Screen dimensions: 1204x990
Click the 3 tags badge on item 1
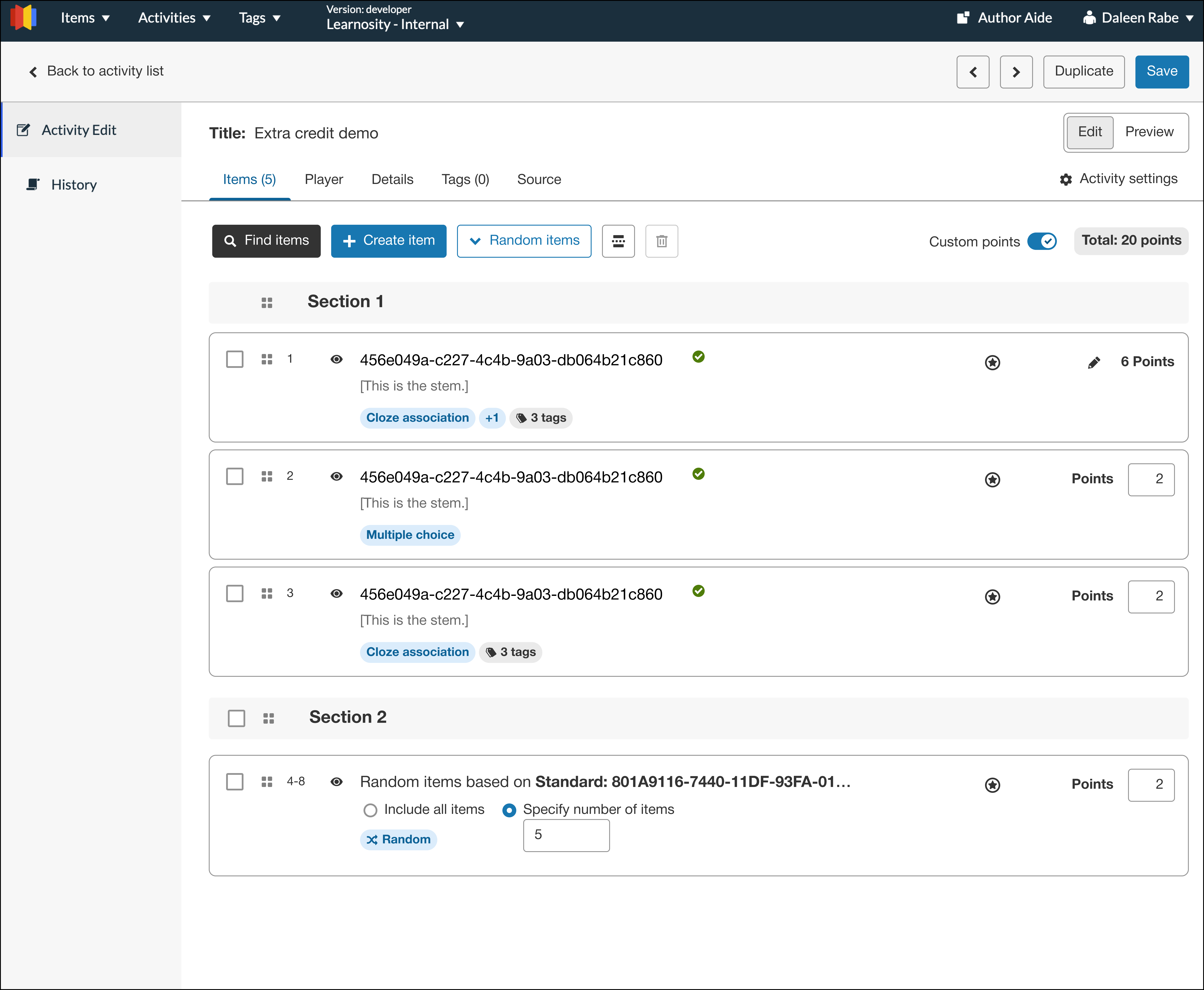[541, 418]
